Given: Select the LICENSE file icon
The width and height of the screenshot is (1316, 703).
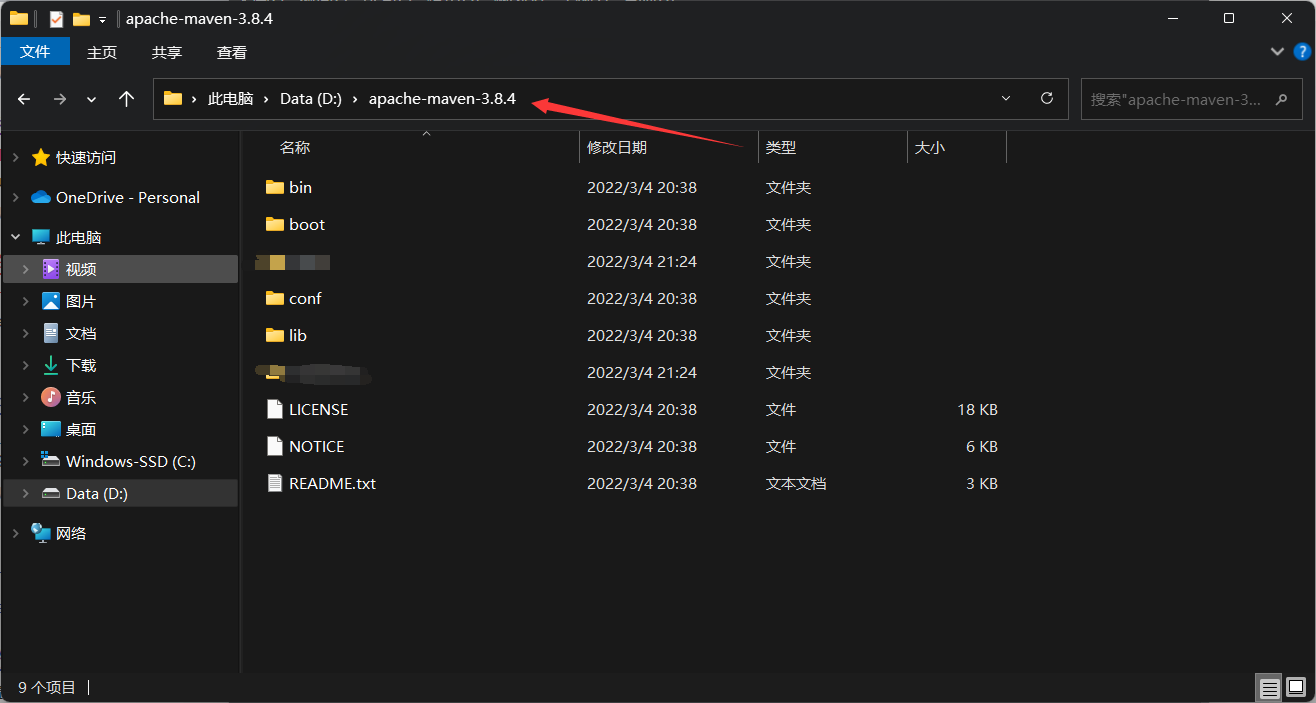Looking at the screenshot, I should click(275, 409).
